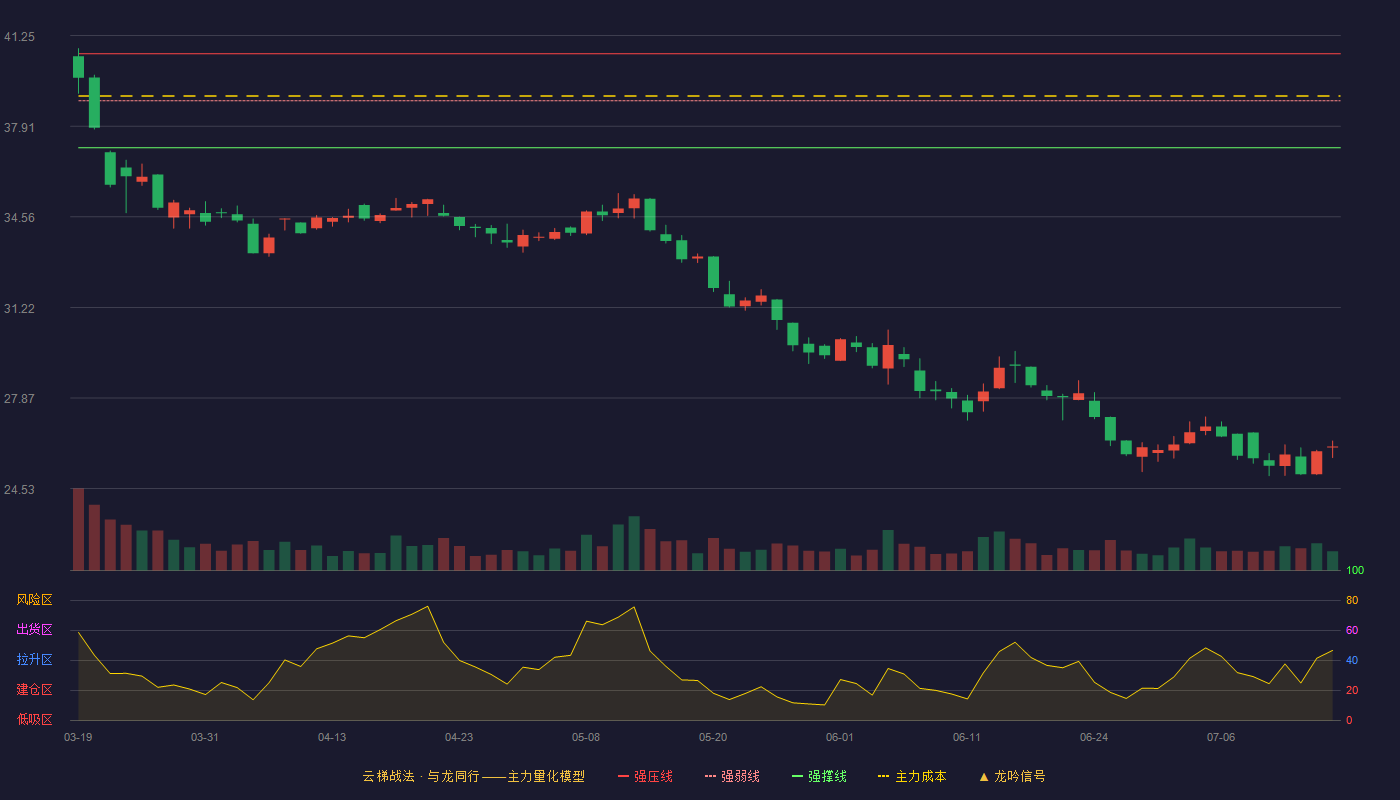
Task: Click the 建仓区 zone label
Action: (x=34, y=690)
